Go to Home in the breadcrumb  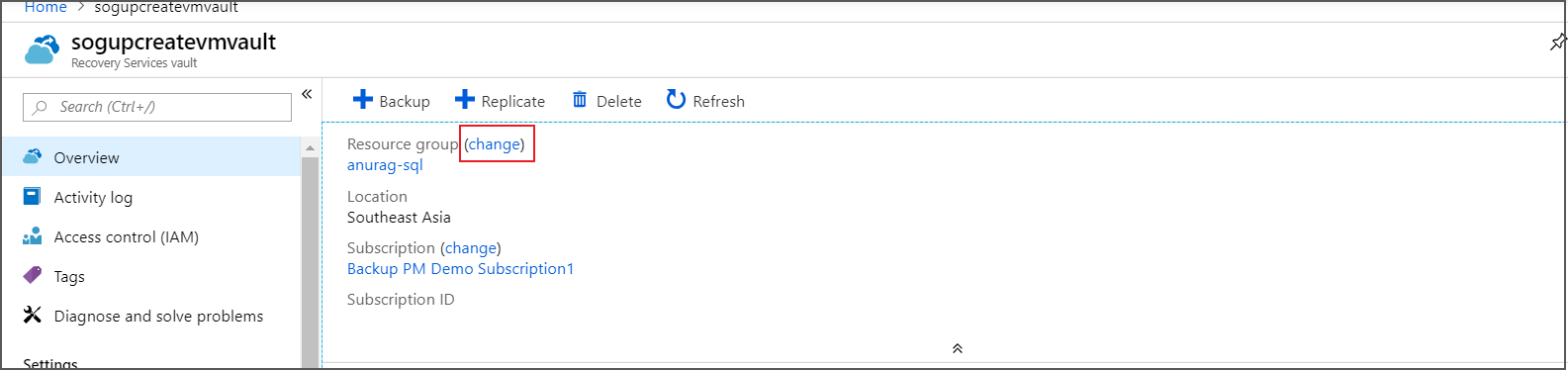tap(46, 7)
